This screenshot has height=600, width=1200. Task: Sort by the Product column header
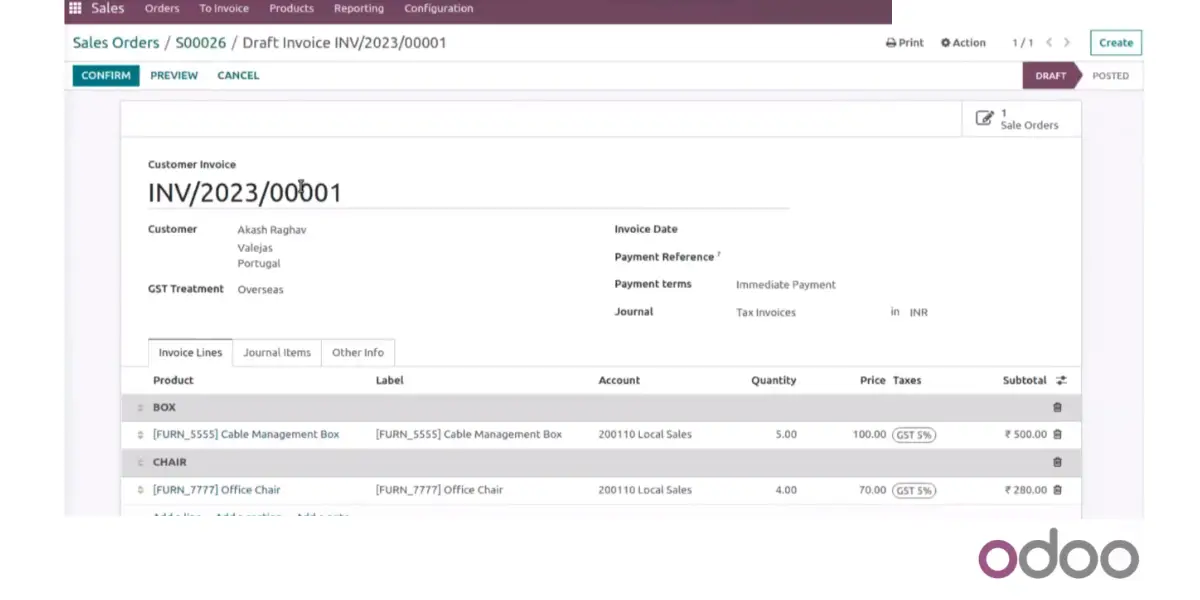pos(173,380)
